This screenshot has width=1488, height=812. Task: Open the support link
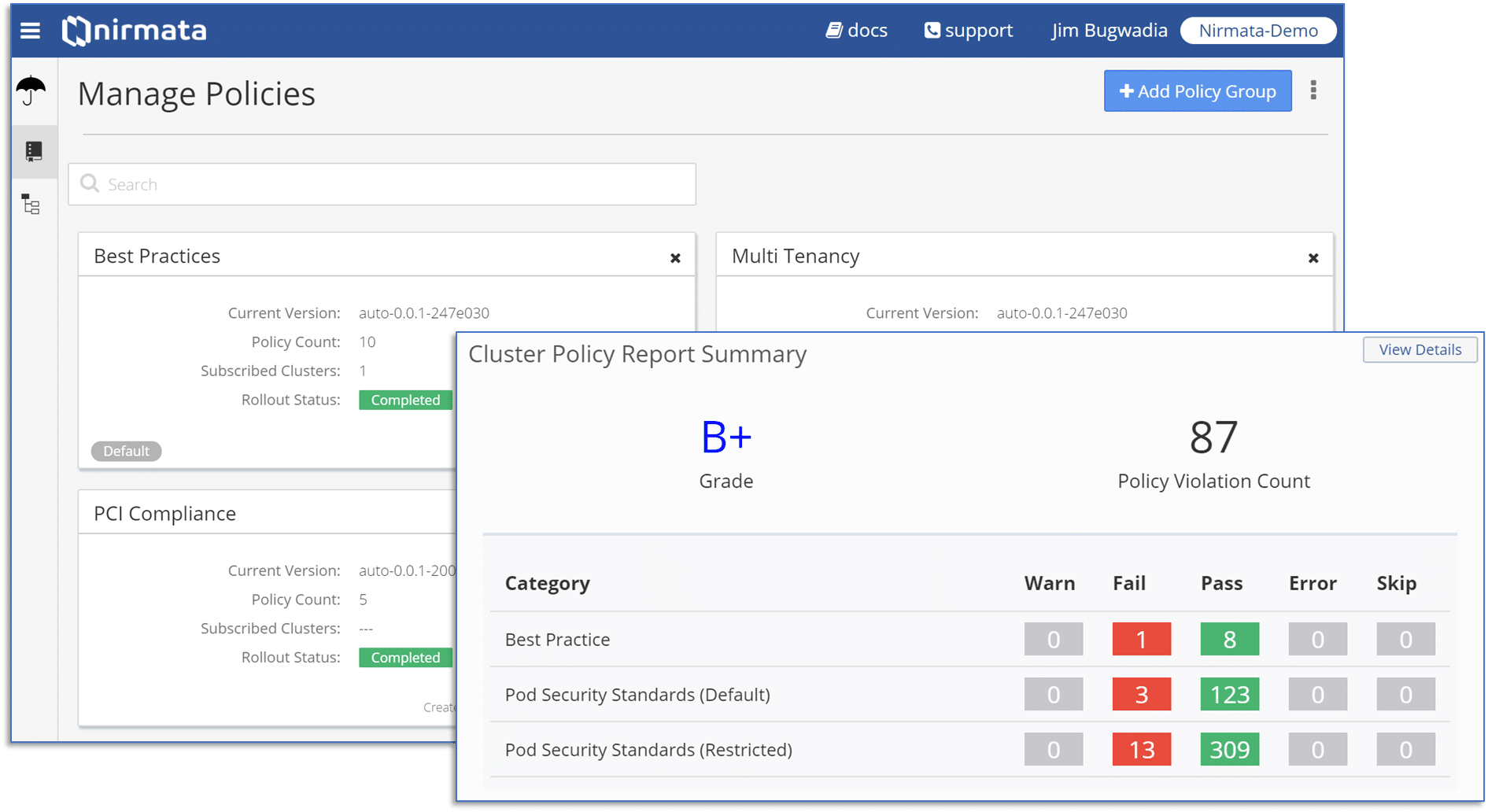[969, 31]
